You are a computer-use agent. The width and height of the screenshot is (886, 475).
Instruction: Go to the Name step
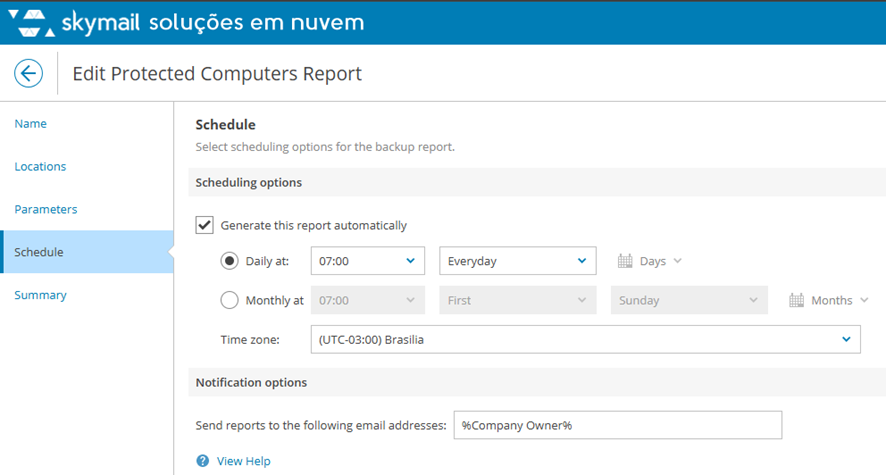point(31,124)
